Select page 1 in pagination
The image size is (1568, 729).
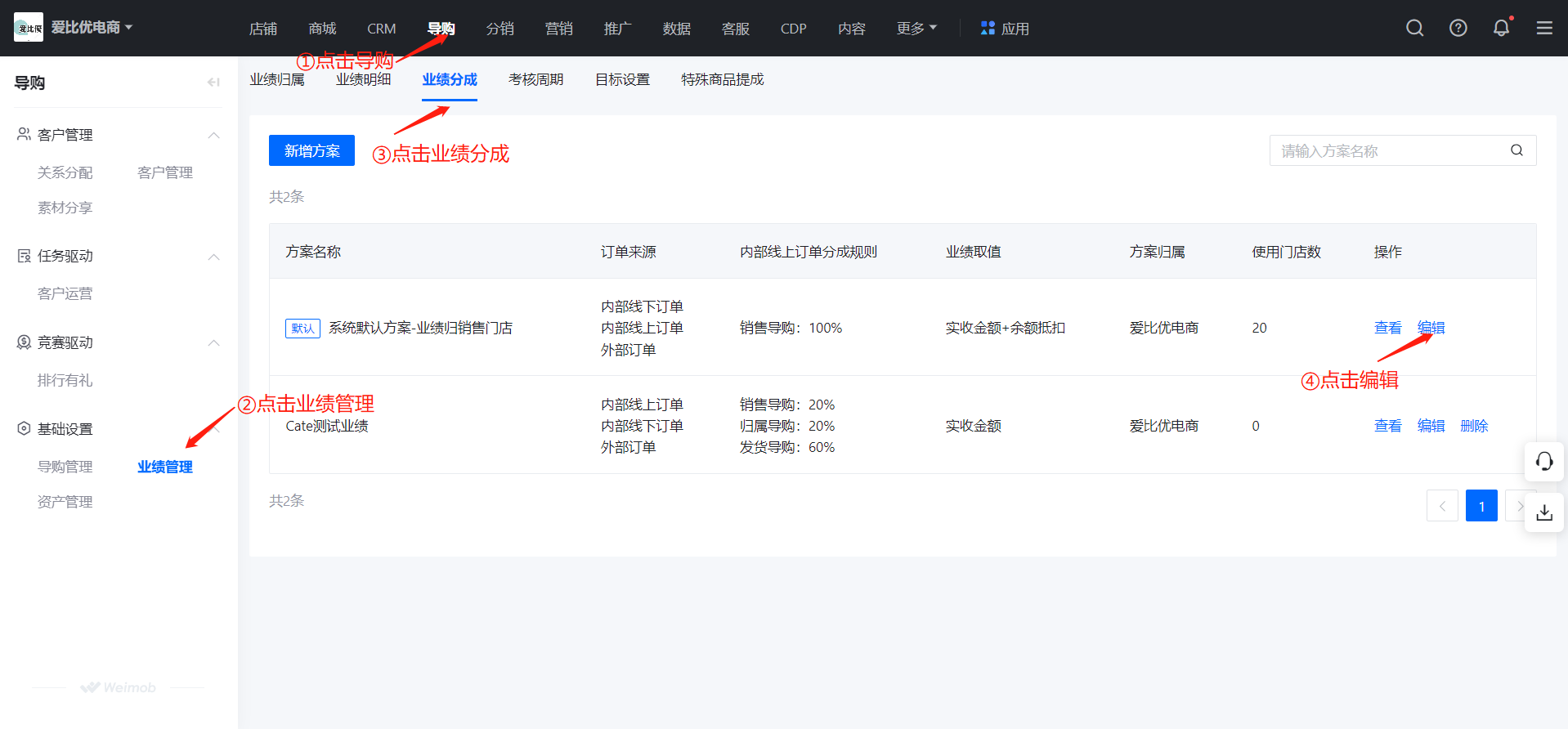click(x=1481, y=506)
